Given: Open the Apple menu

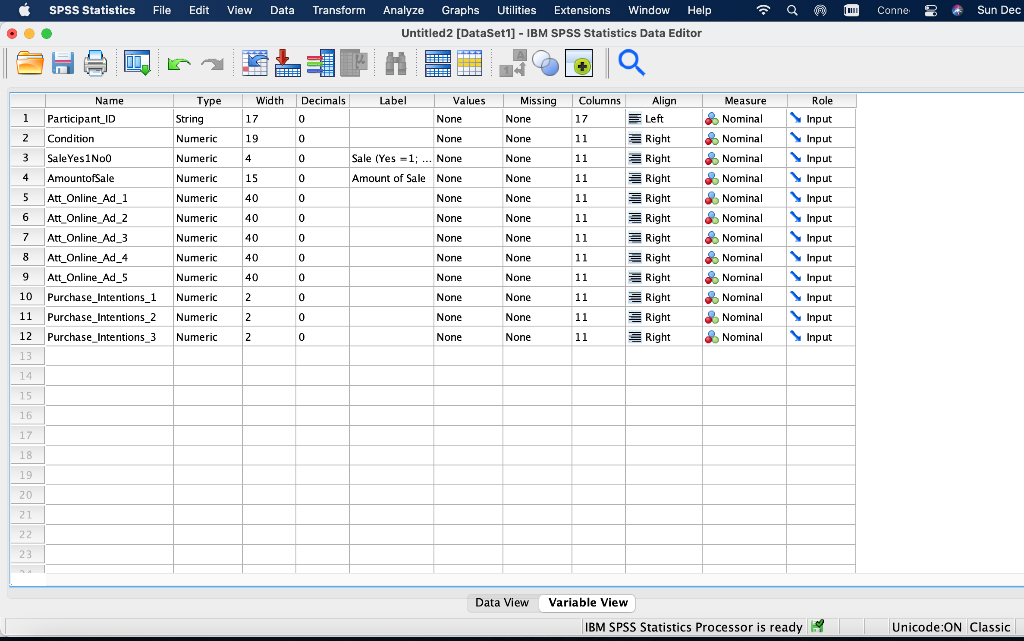Looking at the screenshot, I should [x=24, y=10].
